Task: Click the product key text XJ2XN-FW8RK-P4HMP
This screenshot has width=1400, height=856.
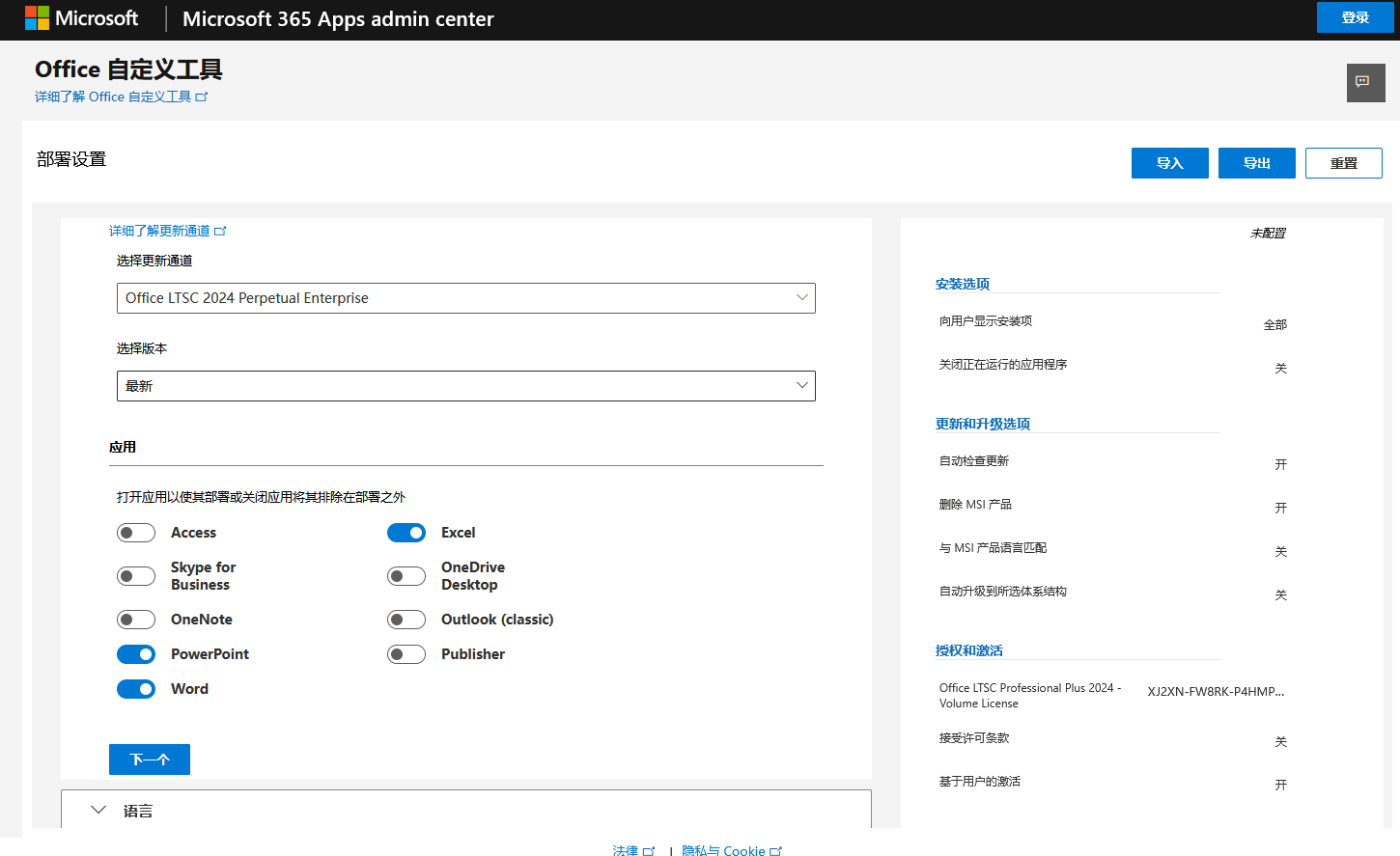Action: pyautogui.click(x=1216, y=691)
